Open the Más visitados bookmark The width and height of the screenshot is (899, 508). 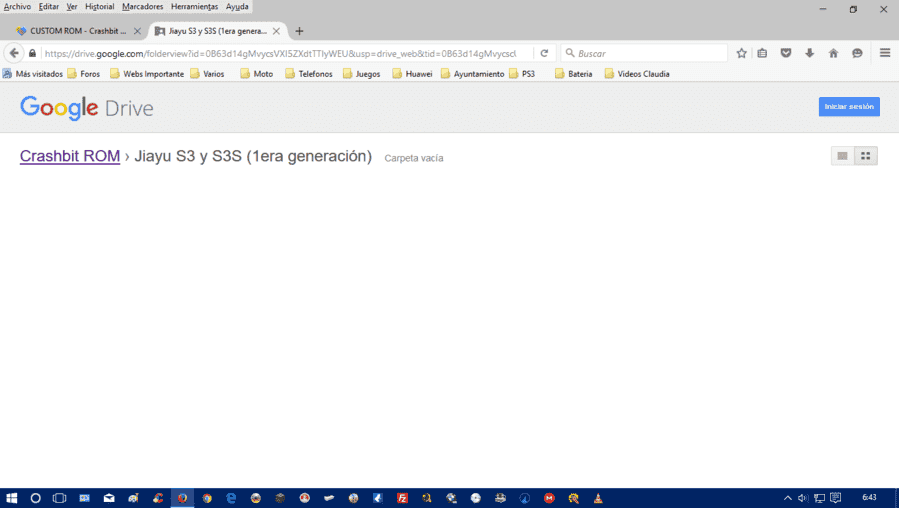pos(33,74)
